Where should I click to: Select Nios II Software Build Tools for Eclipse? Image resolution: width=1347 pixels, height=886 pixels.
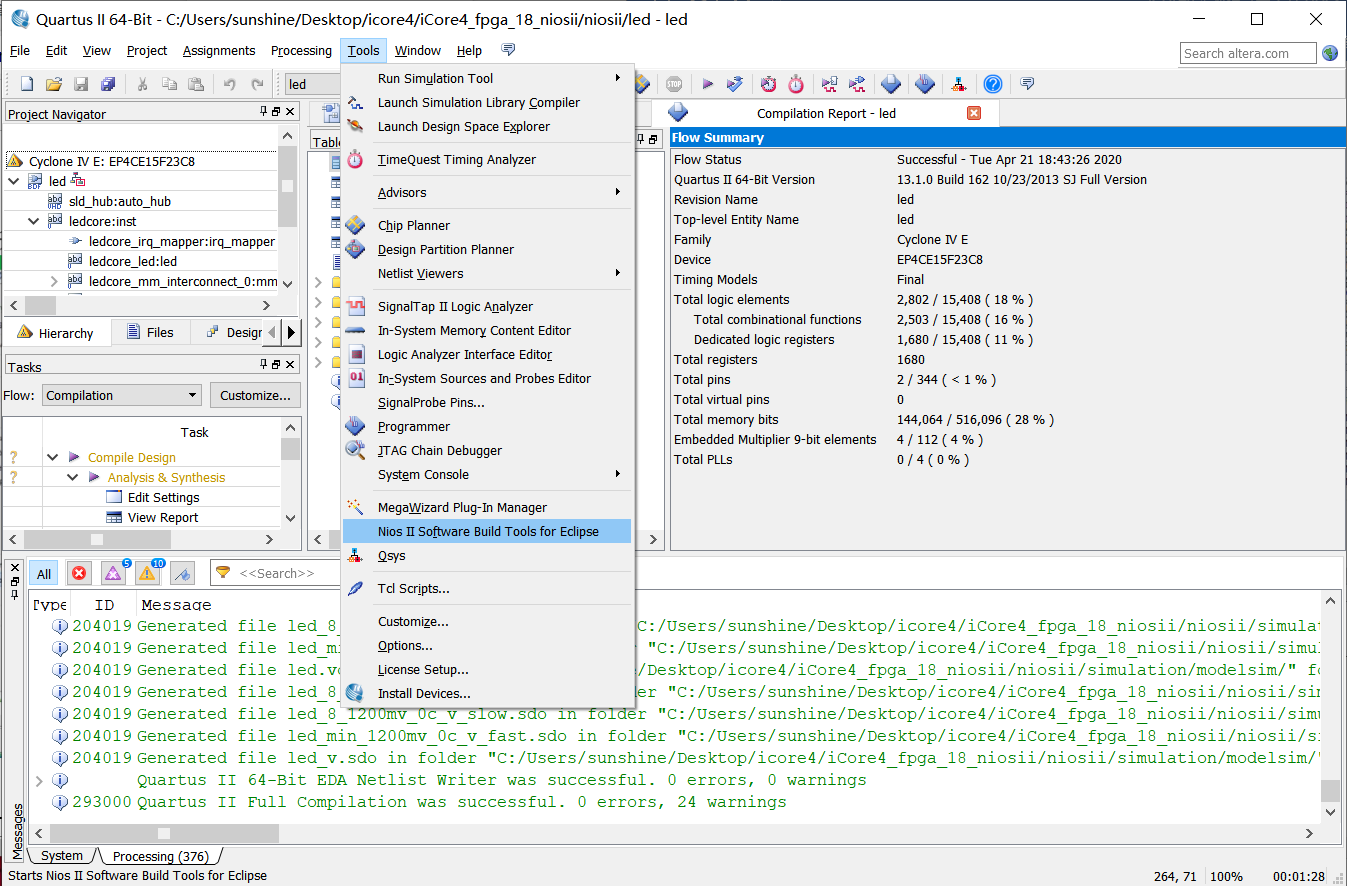coord(487,531)
